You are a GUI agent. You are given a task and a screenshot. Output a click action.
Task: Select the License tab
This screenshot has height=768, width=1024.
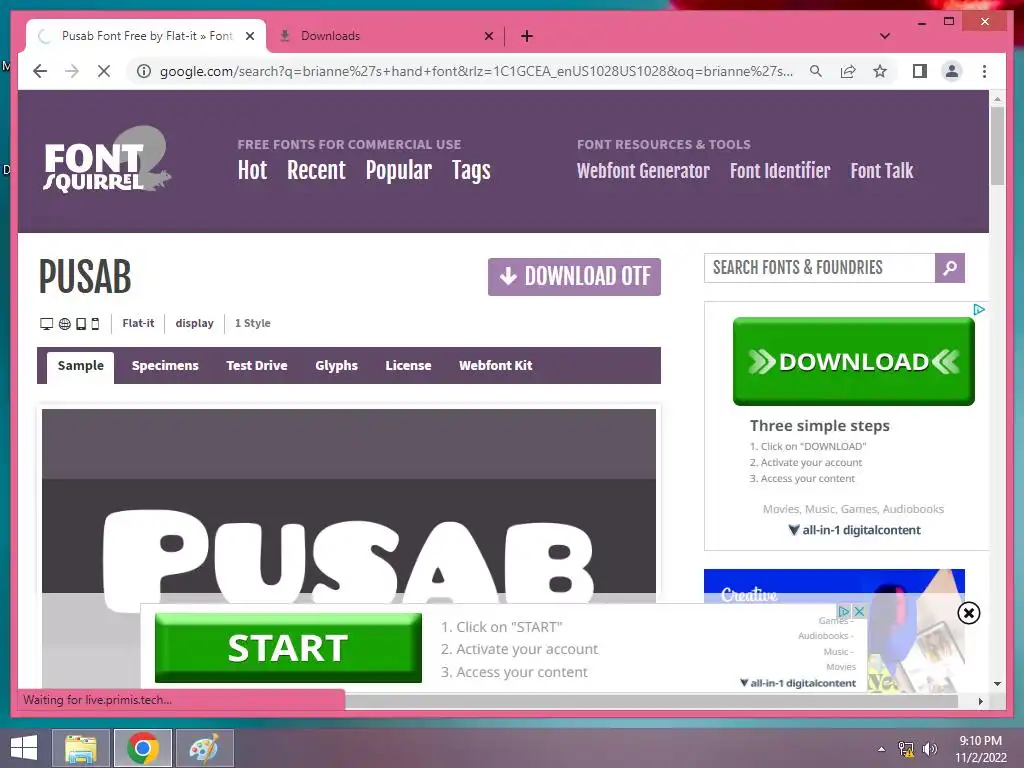pyautogui.click(x=408, y=366)
